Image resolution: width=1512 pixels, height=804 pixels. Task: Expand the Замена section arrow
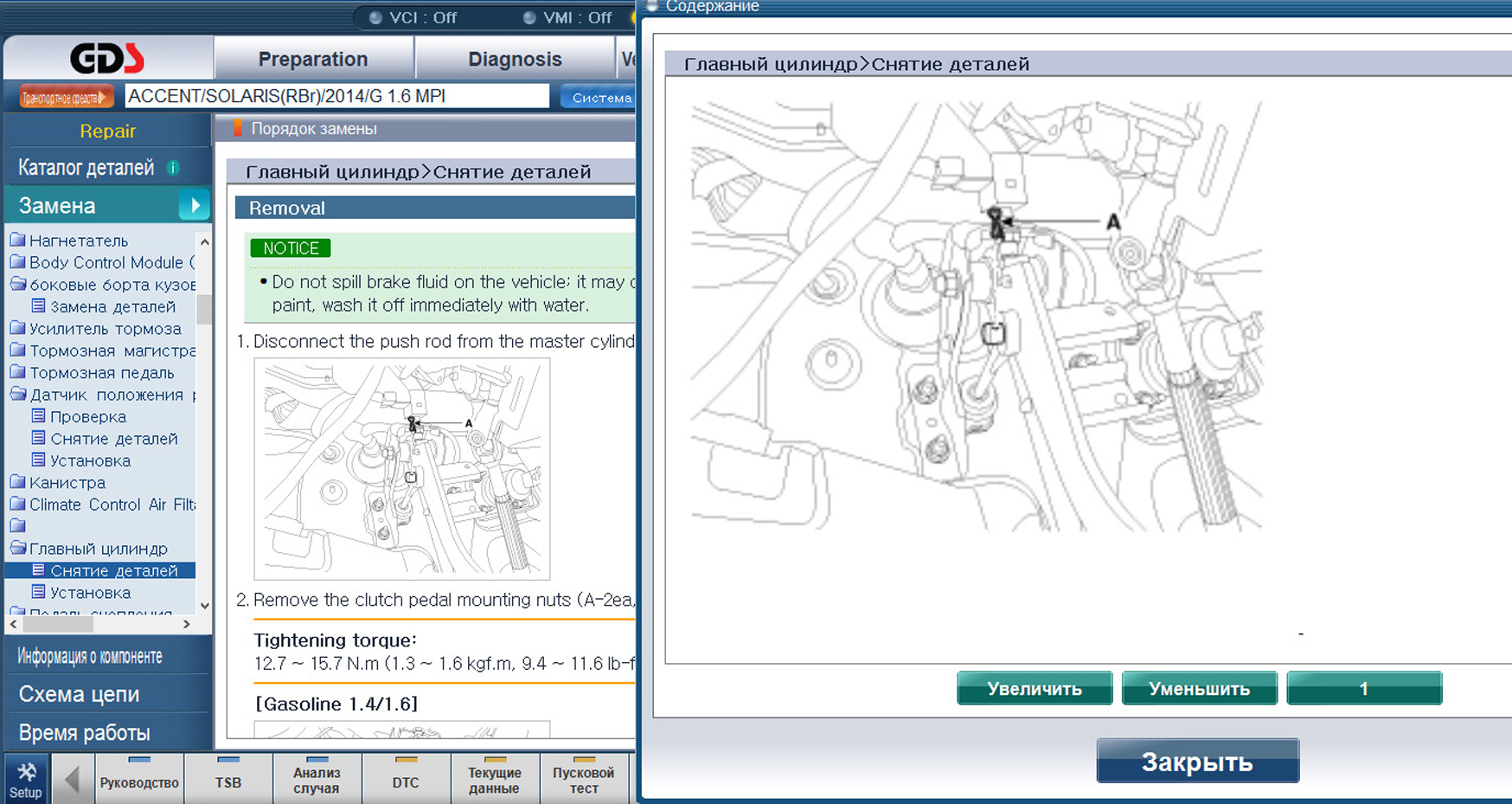(195, 206)
